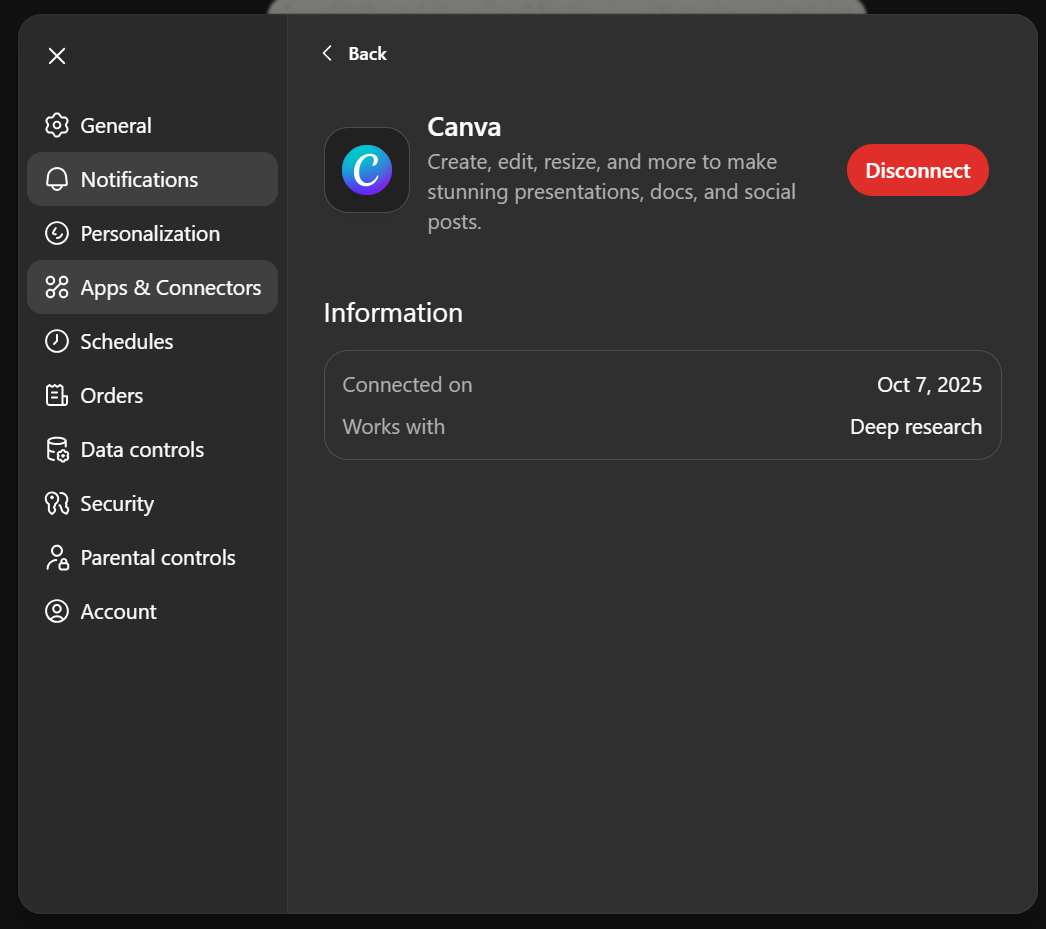
Task: Click the 'Connected on' label
Action: pos(407,385)
